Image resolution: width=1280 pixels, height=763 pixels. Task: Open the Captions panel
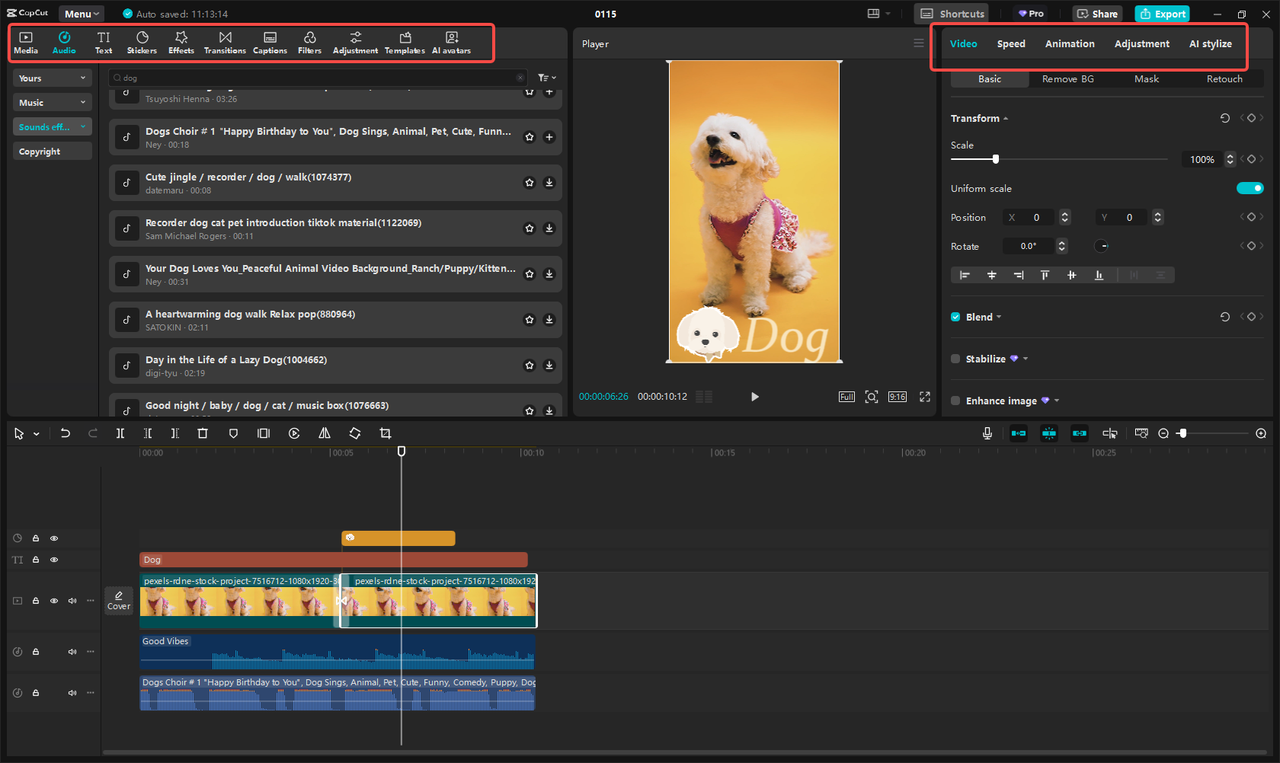(270, 41)
